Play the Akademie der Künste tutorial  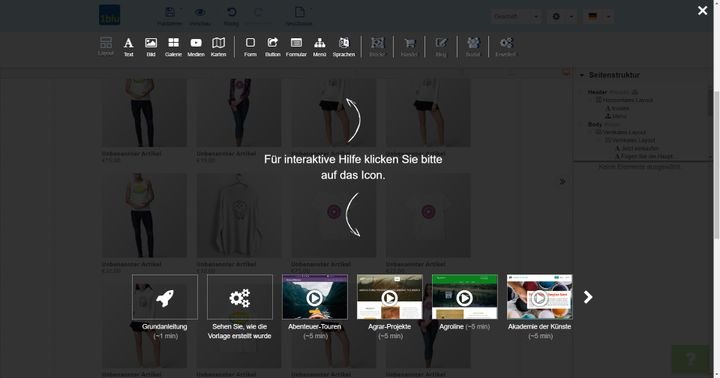(x=540, y=297)
